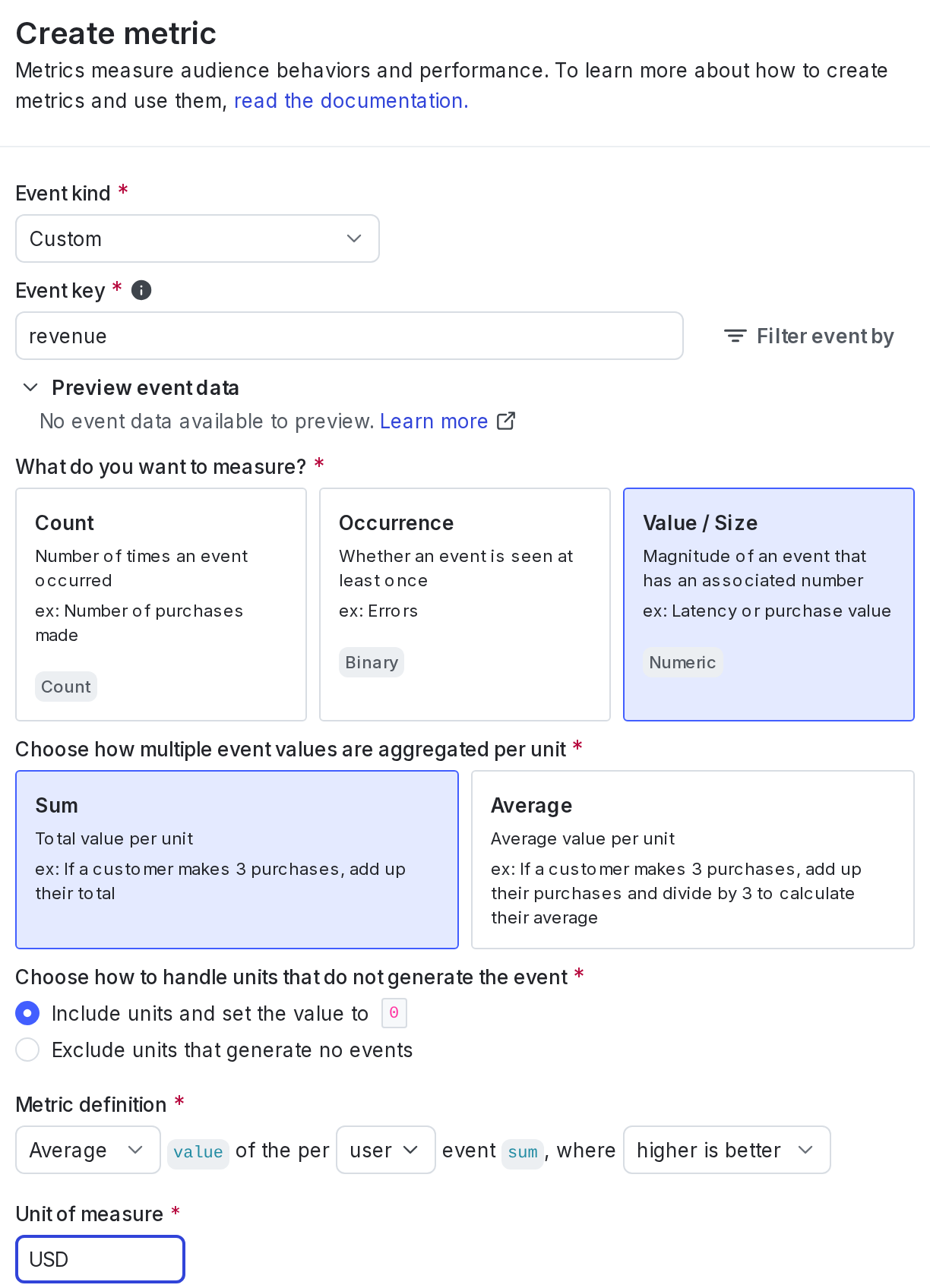Click the filter lines icon
Viewport: 930px width, 1288px height.
(x=735, y=336)
